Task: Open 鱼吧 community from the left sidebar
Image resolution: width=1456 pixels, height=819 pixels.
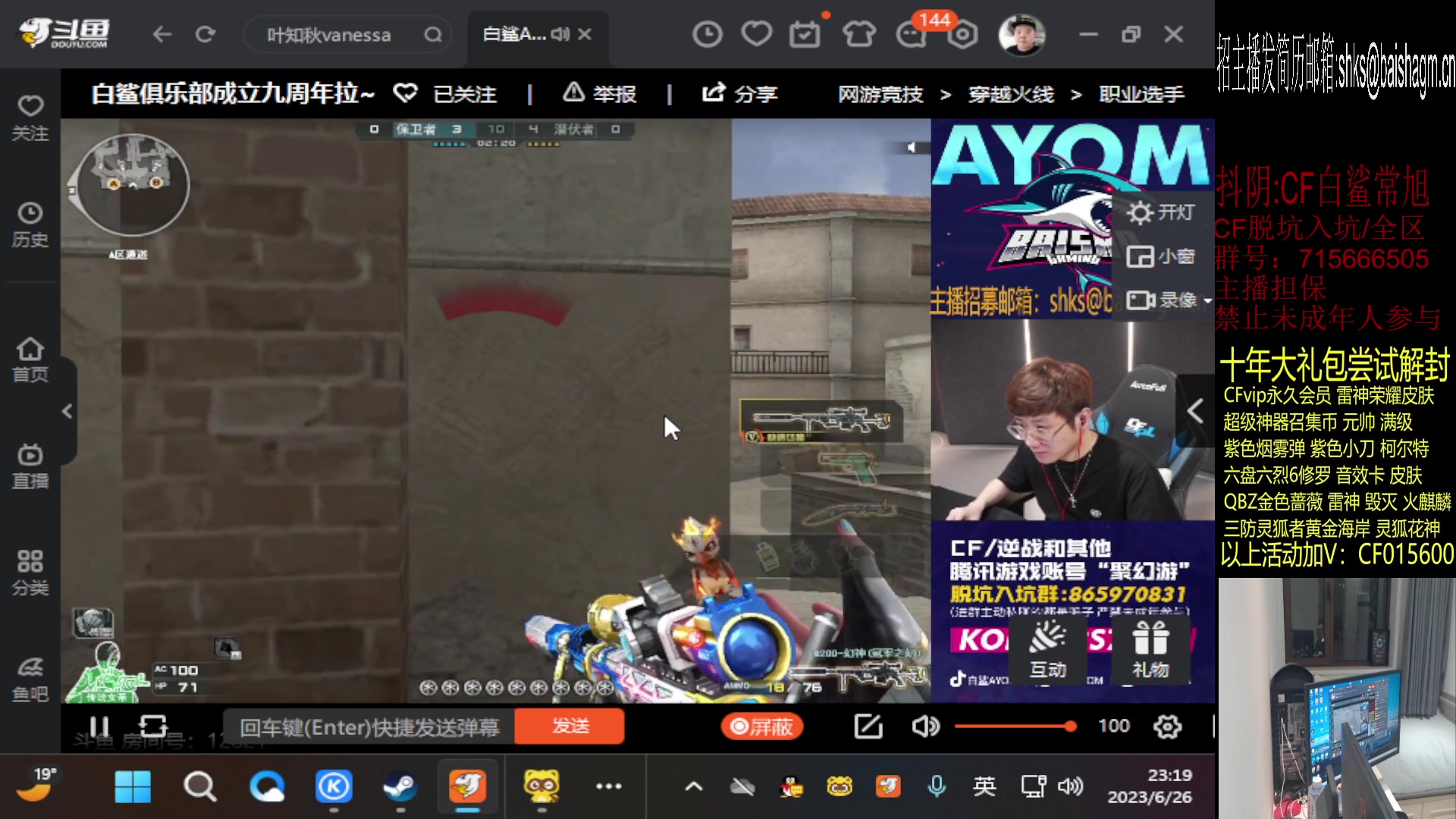Action: tap(30, 673)
